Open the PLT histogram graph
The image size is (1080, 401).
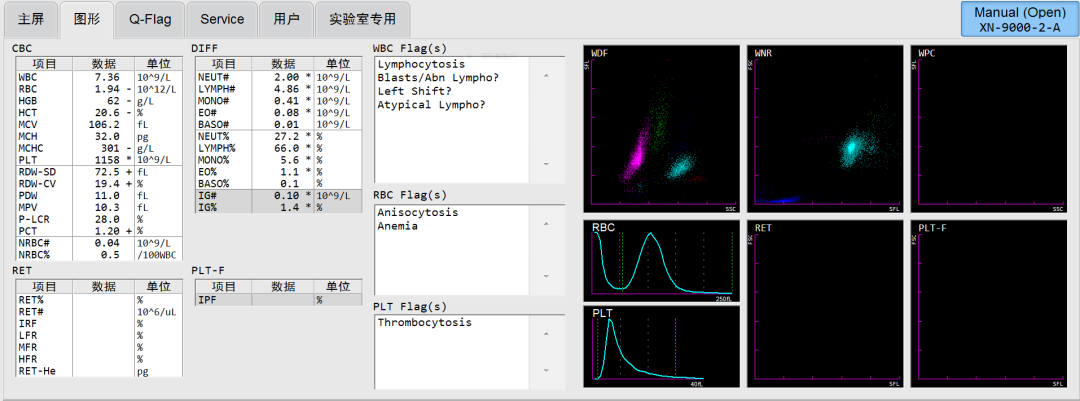pos(661,345)
